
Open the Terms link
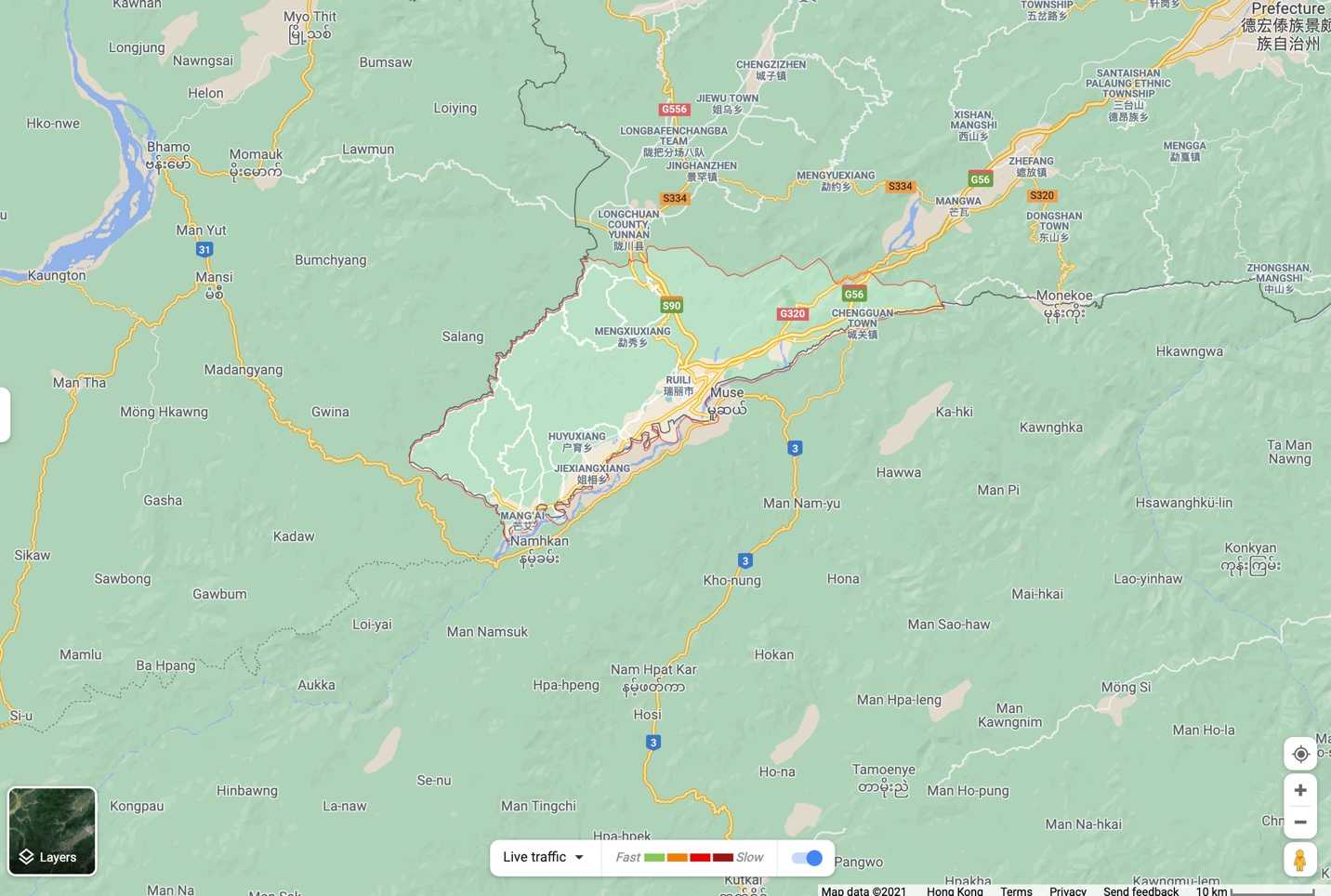(1016, 890)
